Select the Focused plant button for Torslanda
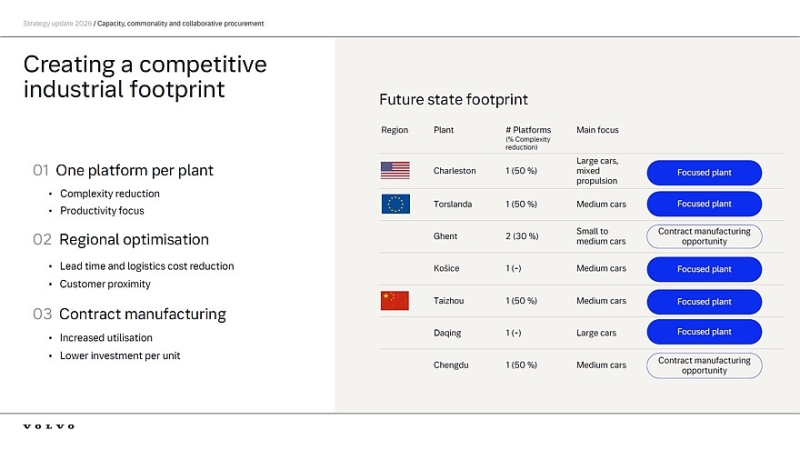Viewport: 800px width, 450px height. (704, 204)
